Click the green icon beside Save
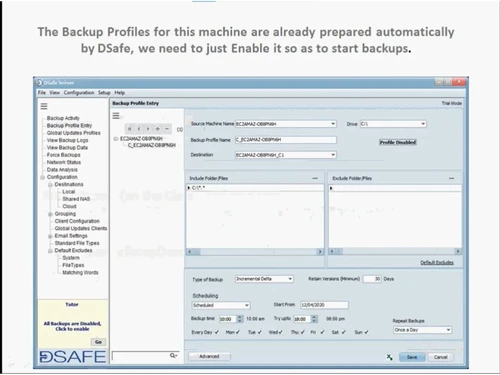Viewport: 500px width, 375px height. pos(389,357)
